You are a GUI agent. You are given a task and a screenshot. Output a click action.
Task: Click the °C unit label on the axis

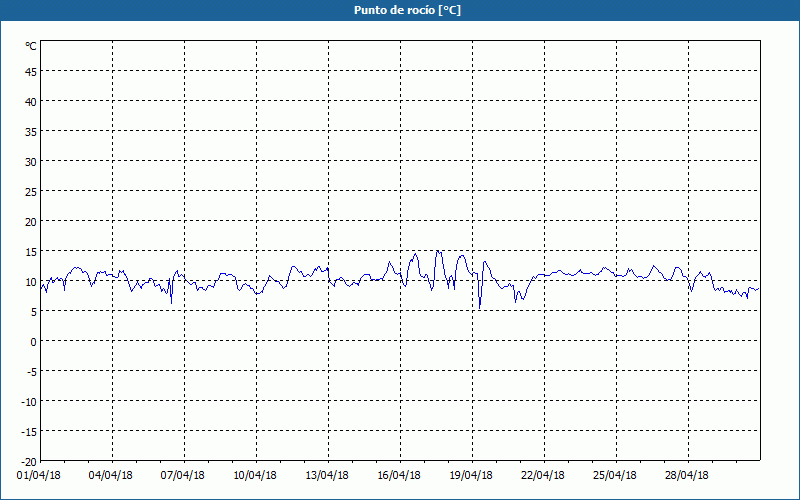click(31, 46)
